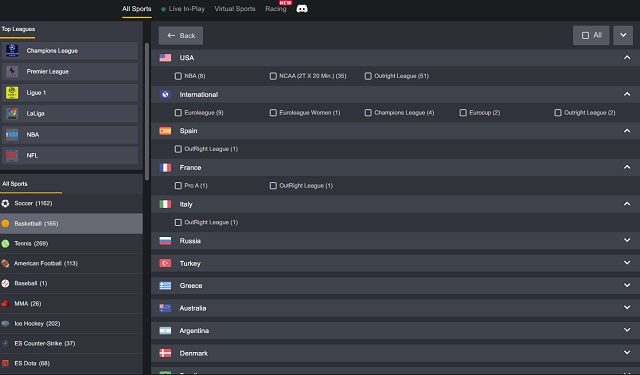Select the Champions League logo icon
The height and width of the screenshot is (375, 640).
click(x=12, y=51)
